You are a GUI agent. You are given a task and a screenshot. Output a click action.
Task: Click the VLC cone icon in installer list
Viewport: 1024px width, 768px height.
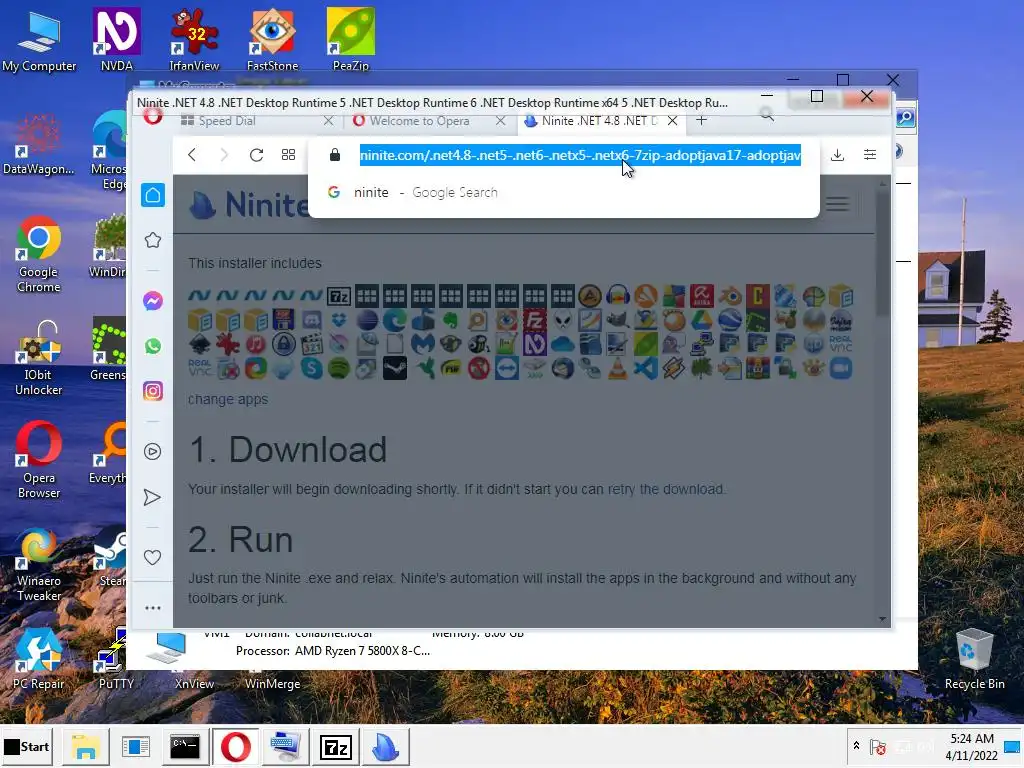coord(617,368)
